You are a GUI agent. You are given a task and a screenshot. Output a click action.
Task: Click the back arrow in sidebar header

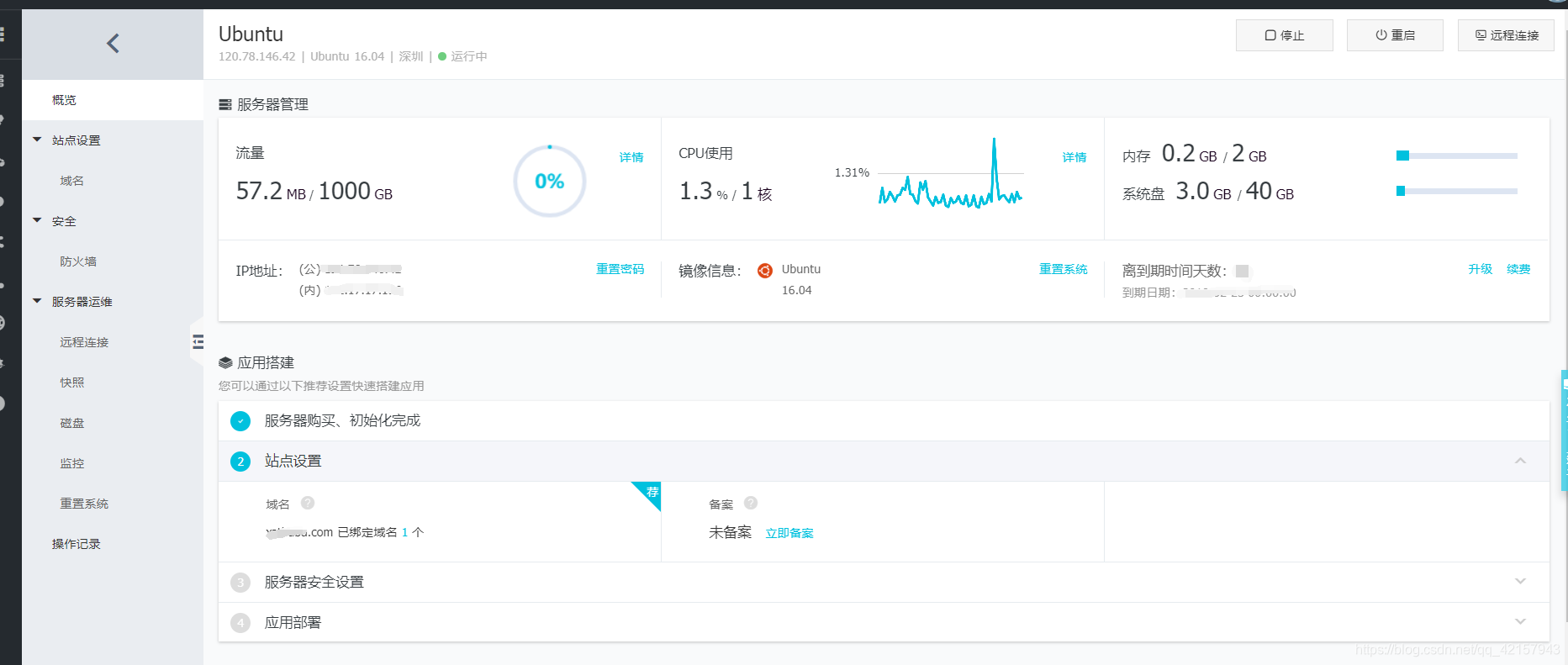113,44
